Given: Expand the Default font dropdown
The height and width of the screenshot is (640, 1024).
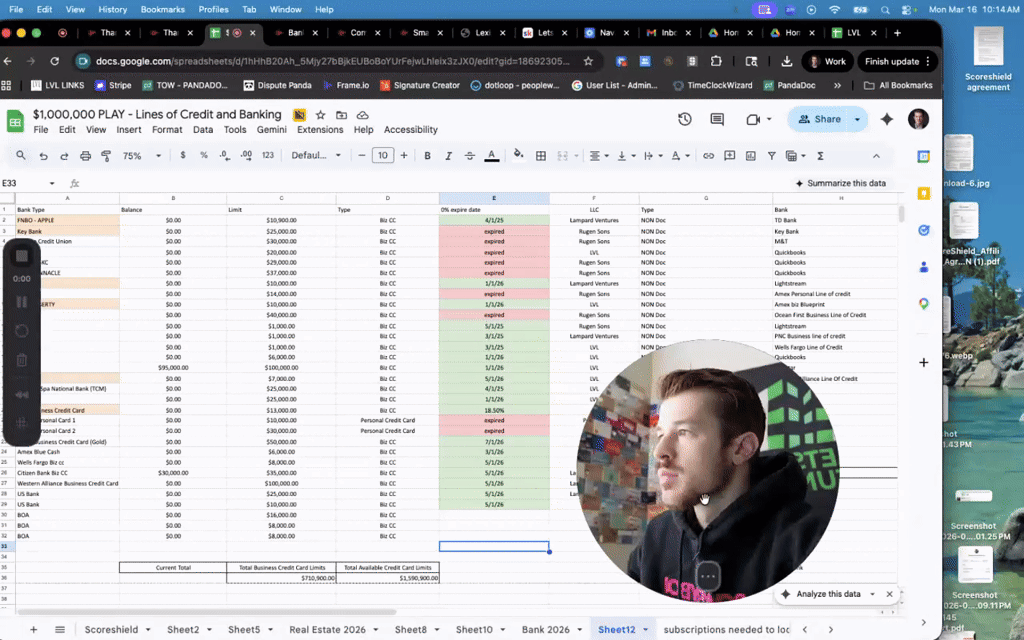Looking at the screenshot, I should pos(316,155).
